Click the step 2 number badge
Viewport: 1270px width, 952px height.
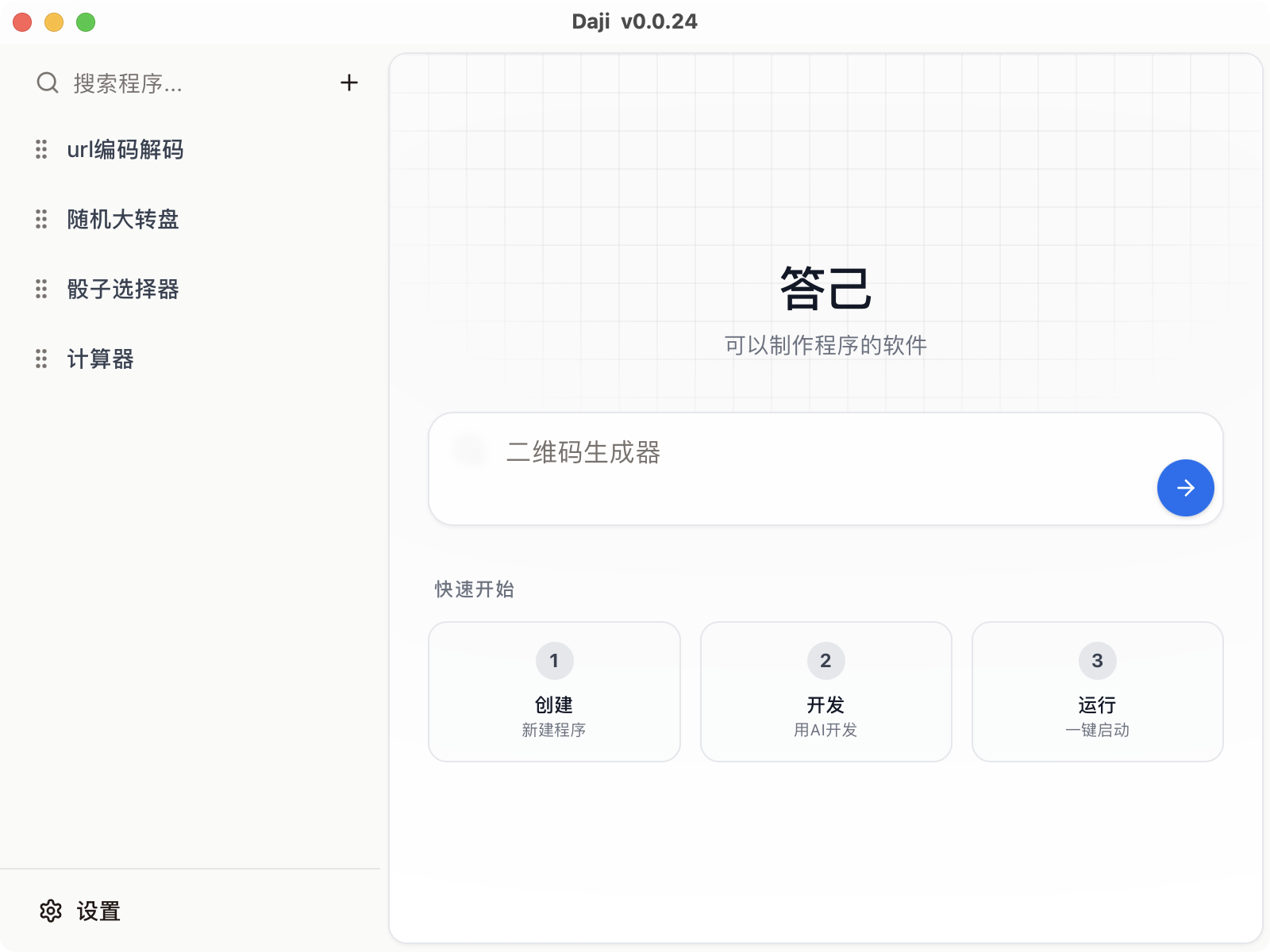coord(826,661)
